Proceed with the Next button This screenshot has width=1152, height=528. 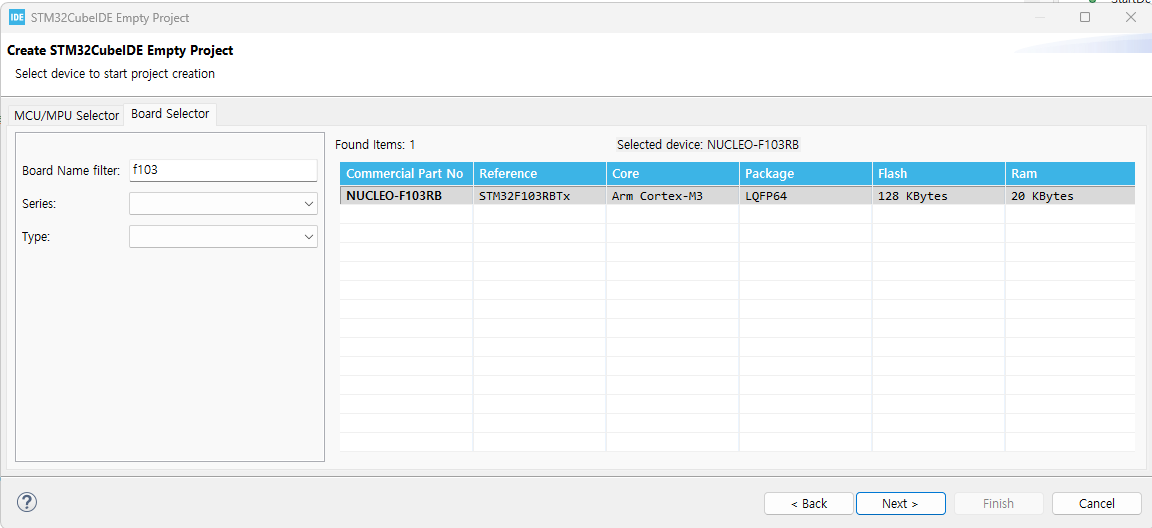click(900, 503)
